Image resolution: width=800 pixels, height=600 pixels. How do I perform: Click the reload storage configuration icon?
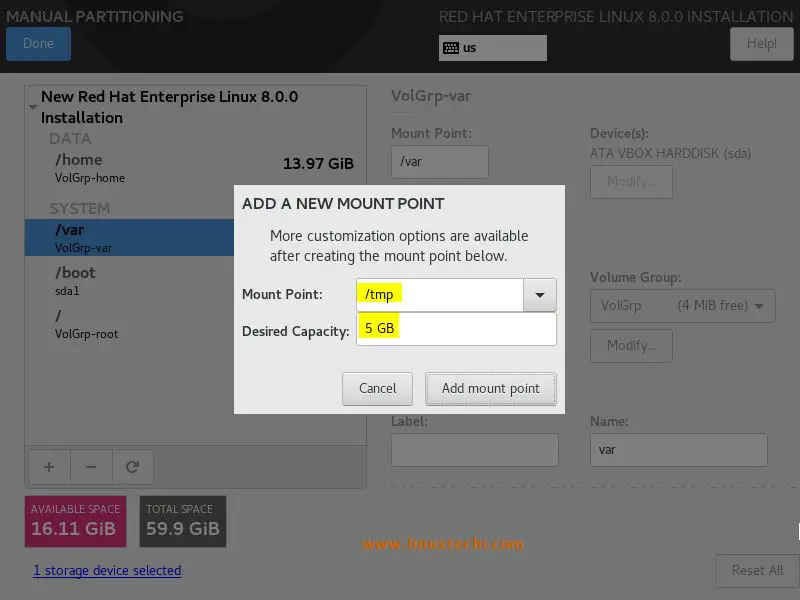click(133, 467)
